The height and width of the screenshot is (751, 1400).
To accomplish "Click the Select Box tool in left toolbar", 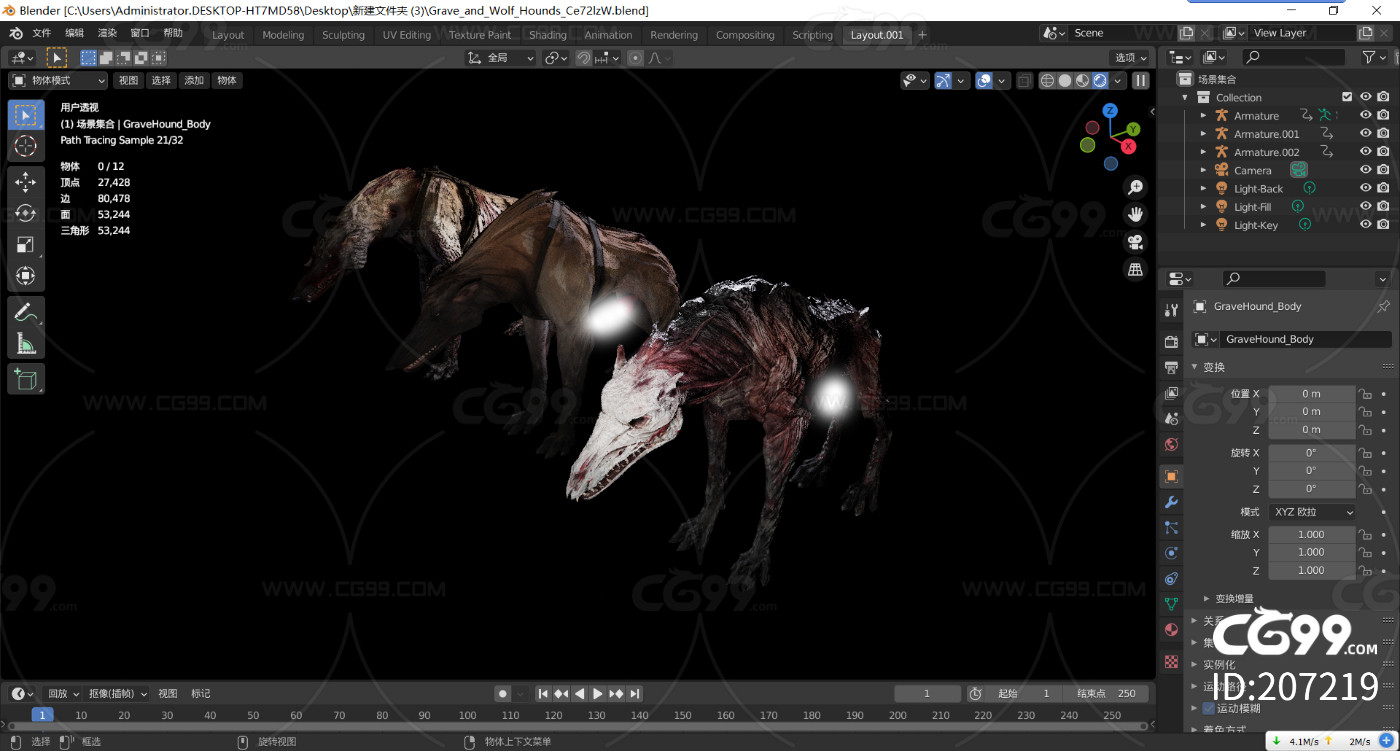I will point(26,115).
